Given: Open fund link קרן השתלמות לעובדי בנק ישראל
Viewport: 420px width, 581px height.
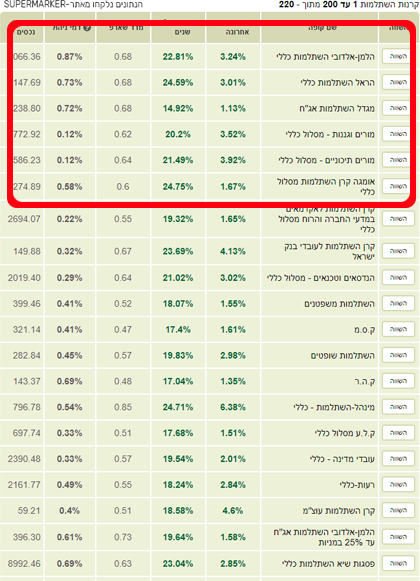Looking at the screenshot, I should coord(330,251).
